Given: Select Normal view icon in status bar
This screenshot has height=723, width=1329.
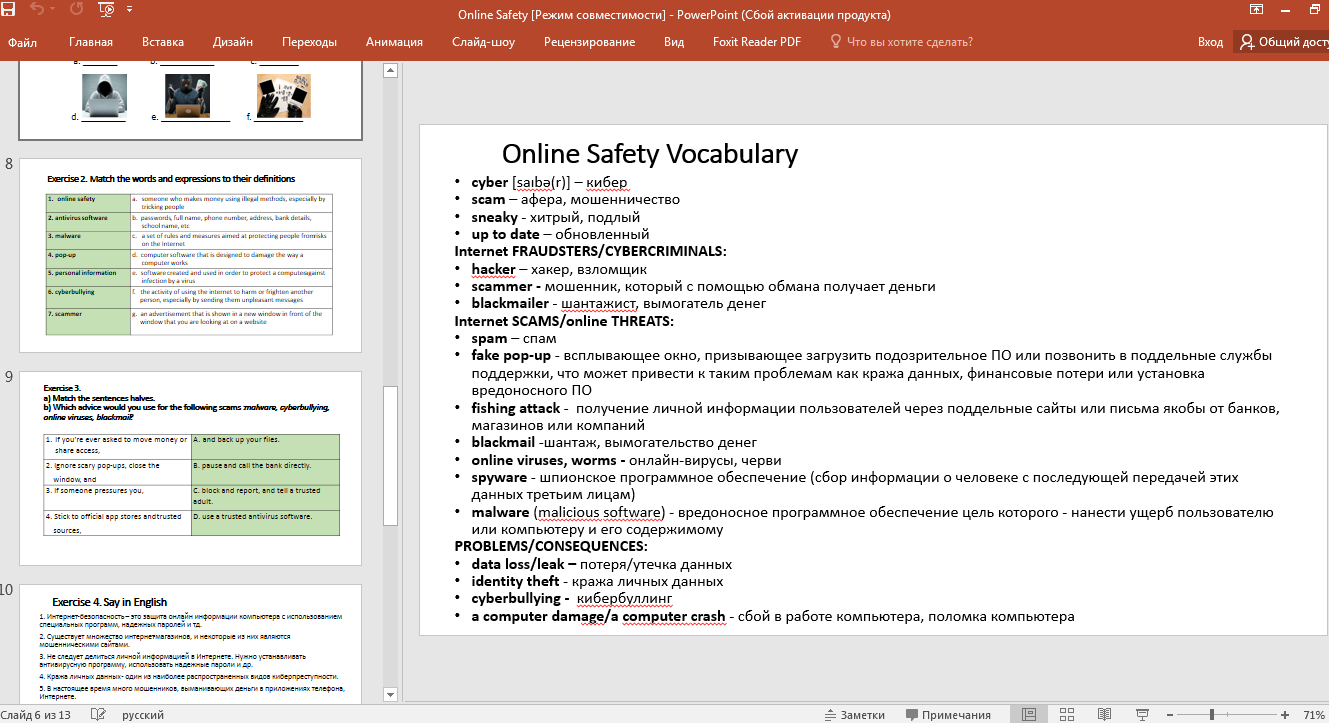Looking at the screenshot, I should coord(1029,714).
